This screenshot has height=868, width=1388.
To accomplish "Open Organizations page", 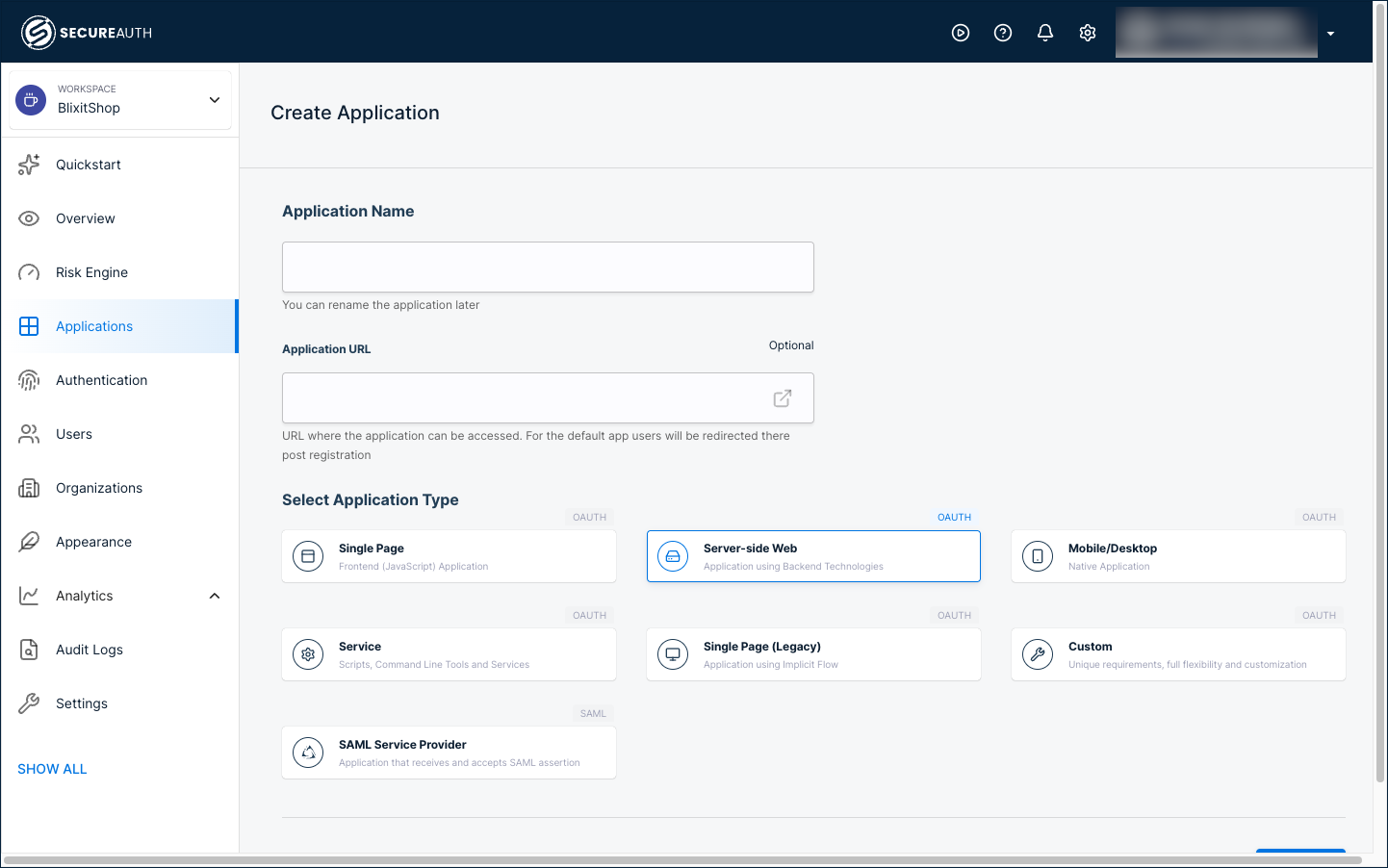I will [119, 488].
